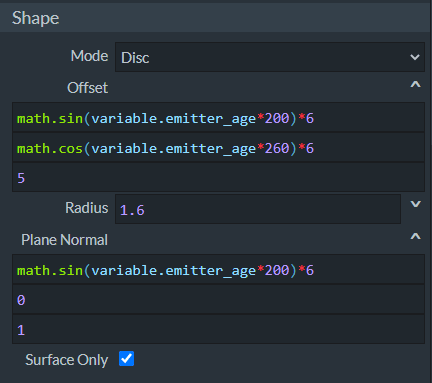Collapse the Offset fields with its chevron

(415, 85)
